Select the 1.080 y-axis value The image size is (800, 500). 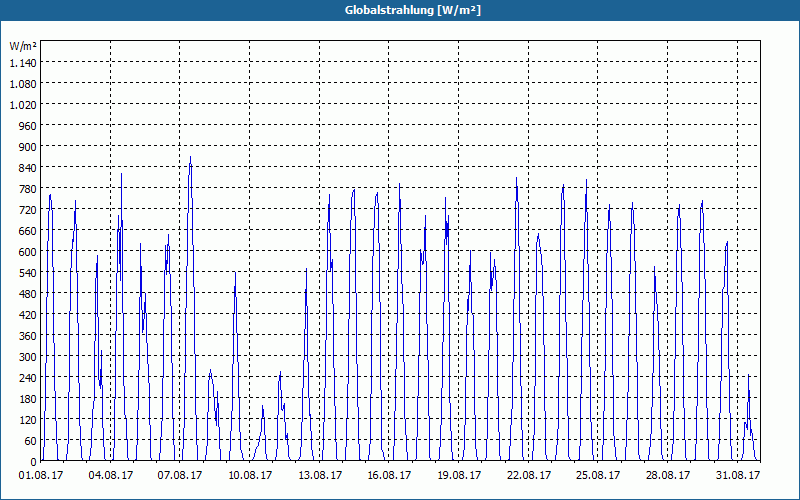tap(23, 84)
